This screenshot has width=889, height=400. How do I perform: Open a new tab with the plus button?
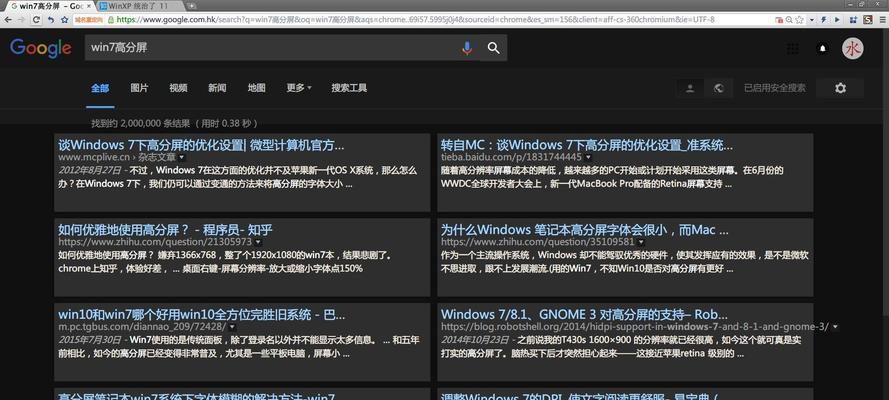[x=192, y=6]
